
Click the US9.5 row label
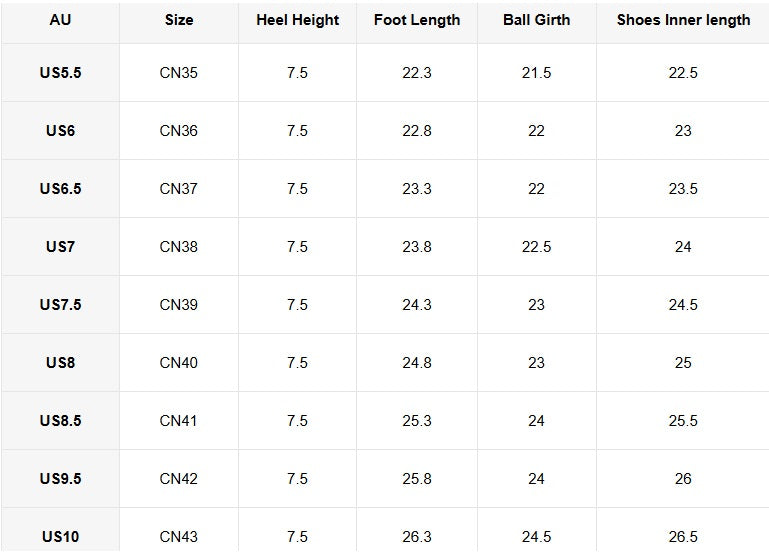60,479
